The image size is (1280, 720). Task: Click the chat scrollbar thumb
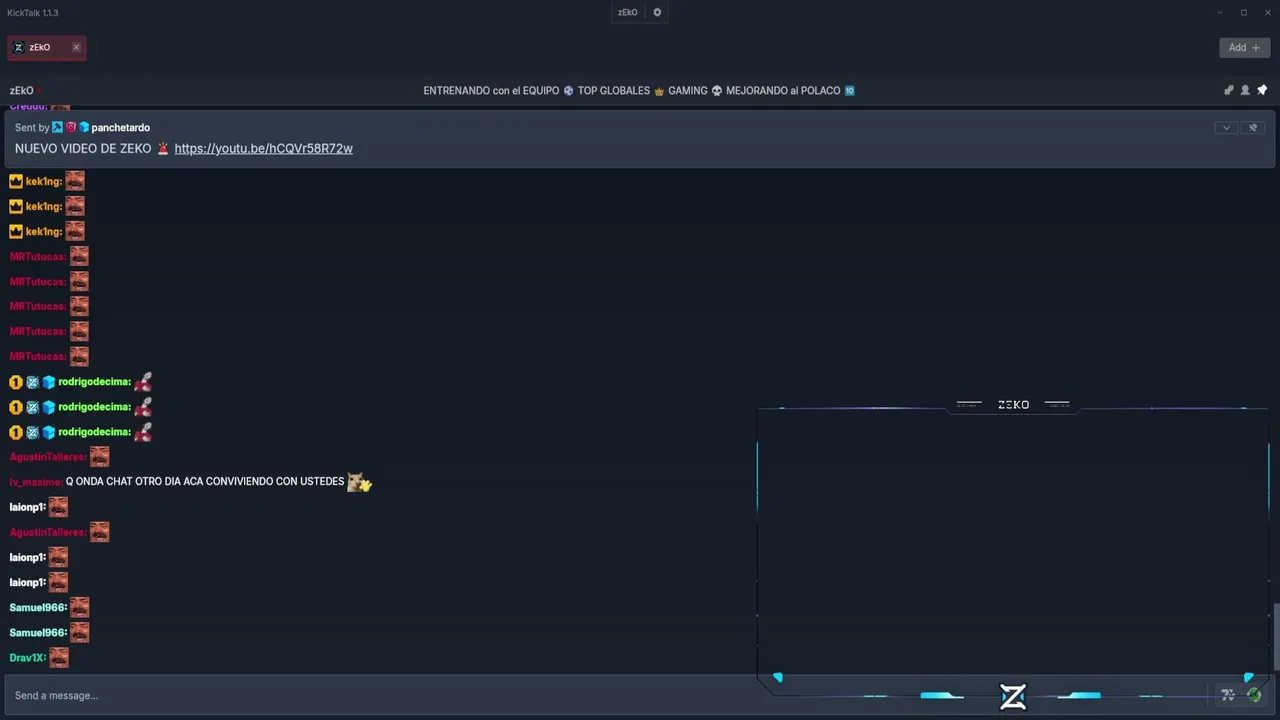pyautogui.click(x=1276, y=637)
